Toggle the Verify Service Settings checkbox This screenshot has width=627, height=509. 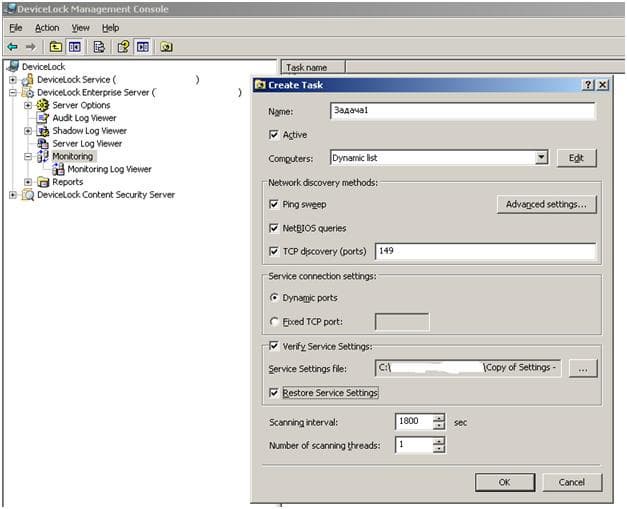coord(274,346)
